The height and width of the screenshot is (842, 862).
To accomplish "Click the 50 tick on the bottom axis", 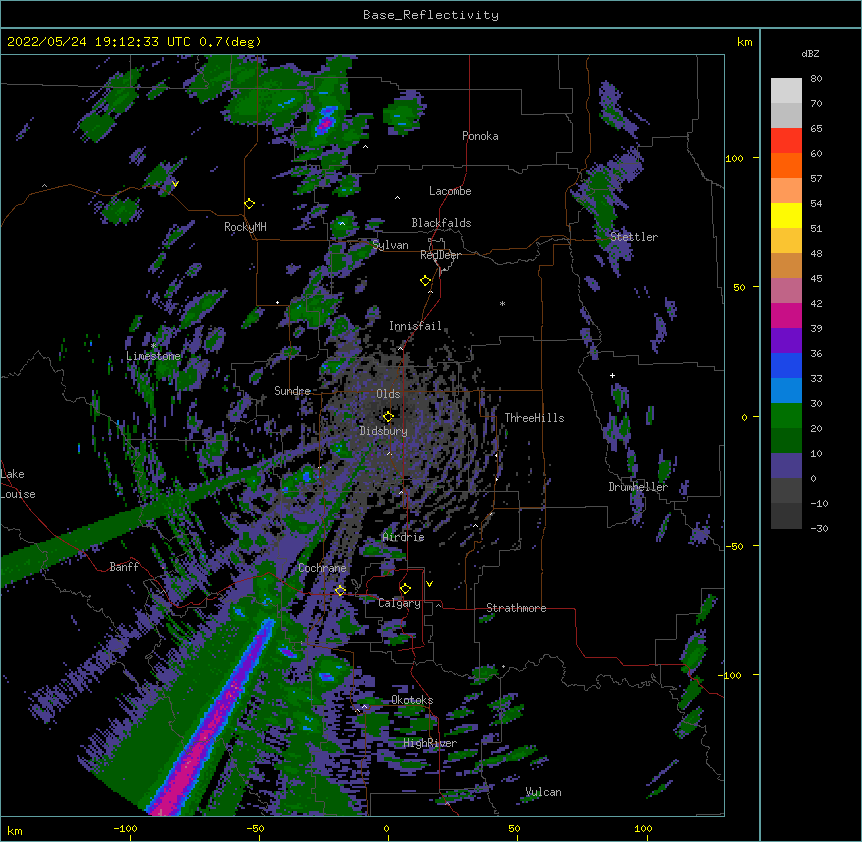I will pos(514,828).
